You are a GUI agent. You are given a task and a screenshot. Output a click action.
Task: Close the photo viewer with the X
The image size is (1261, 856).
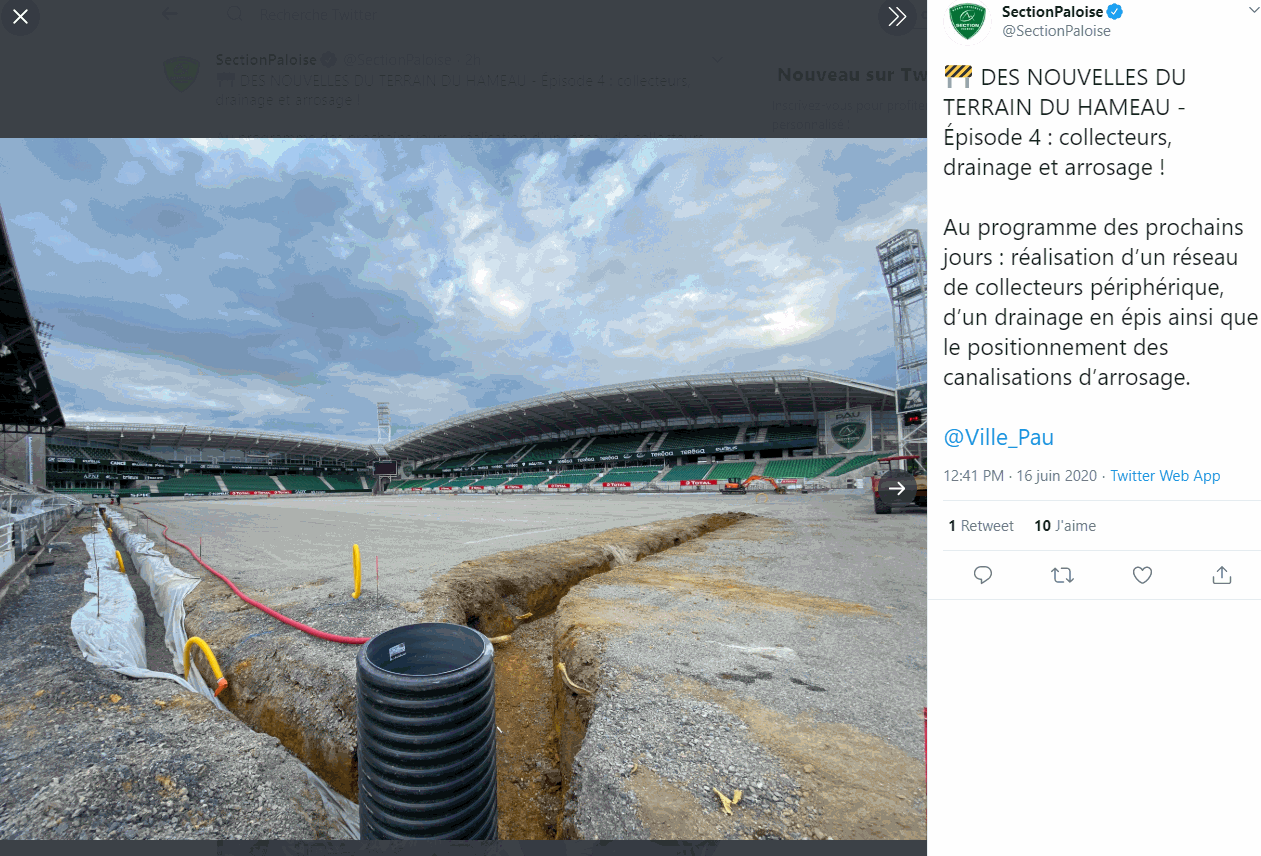pos(20,17)
